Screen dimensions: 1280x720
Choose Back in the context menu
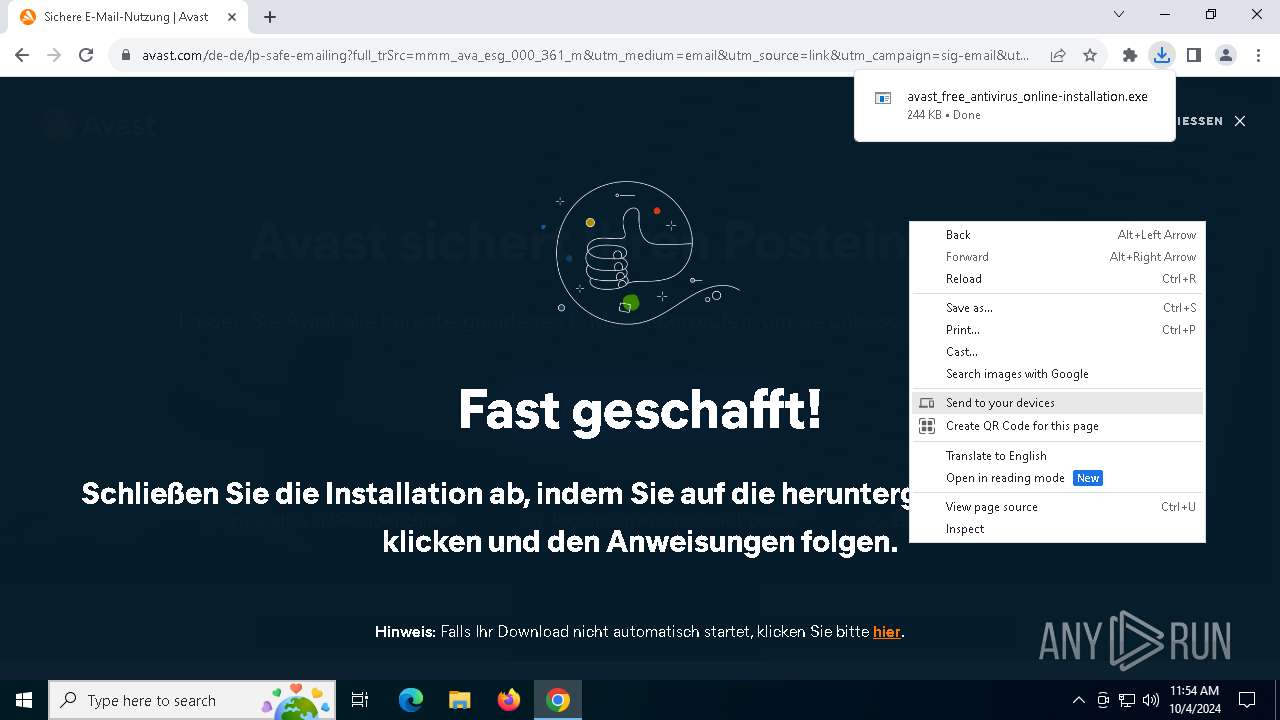[x=1058, y=235]
